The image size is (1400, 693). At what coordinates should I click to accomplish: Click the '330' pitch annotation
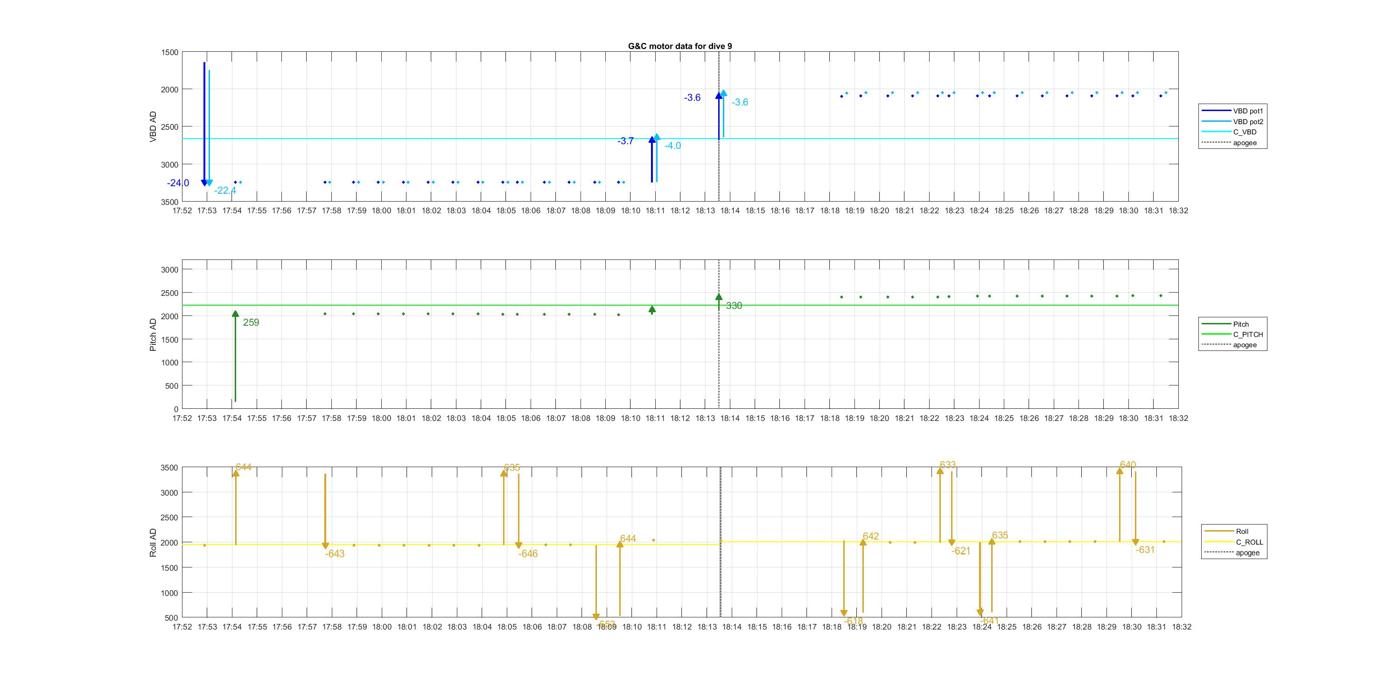click(x=734, y=306)
